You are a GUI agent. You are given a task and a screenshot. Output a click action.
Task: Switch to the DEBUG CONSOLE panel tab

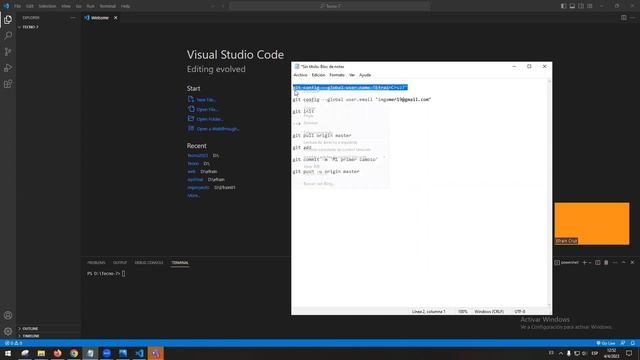[x=149, y=262]
